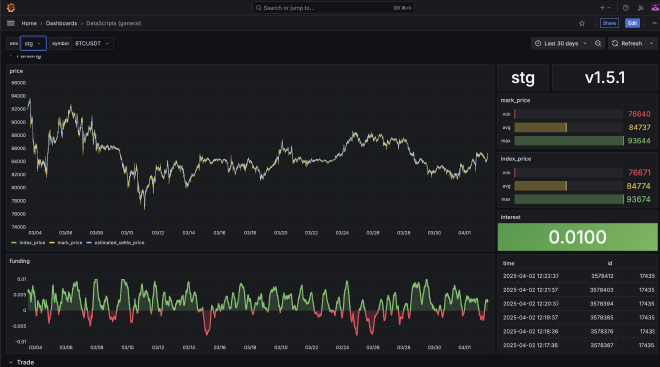Image resolution: width=660 pixels, height=367 pixels.
Task: Go to Home breadcrumb
Action: pyautogui.click(x=29, y=23)
